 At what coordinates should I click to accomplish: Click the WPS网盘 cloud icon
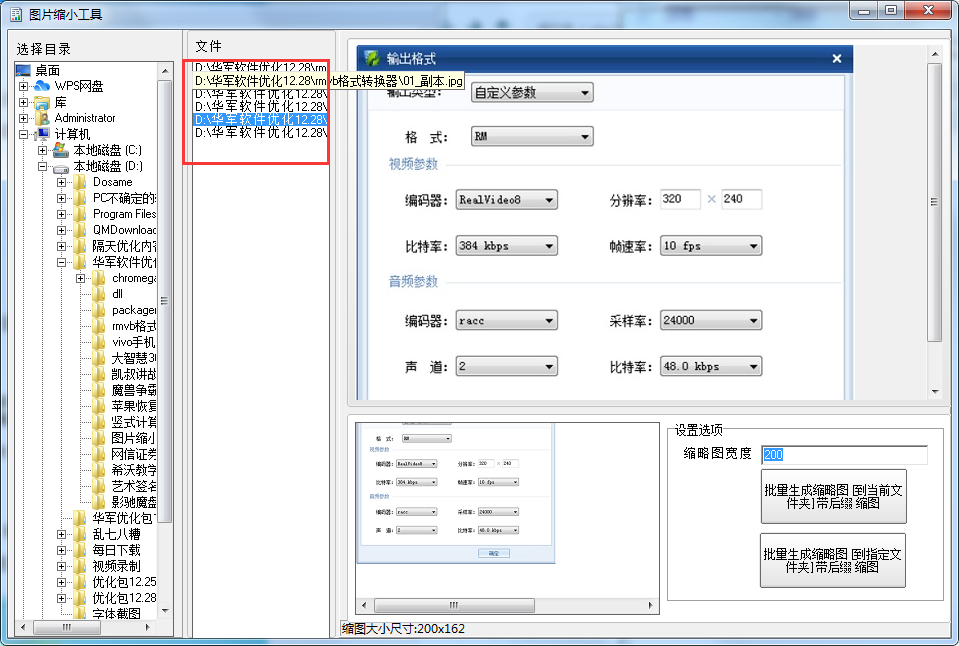tap(42, 87)
